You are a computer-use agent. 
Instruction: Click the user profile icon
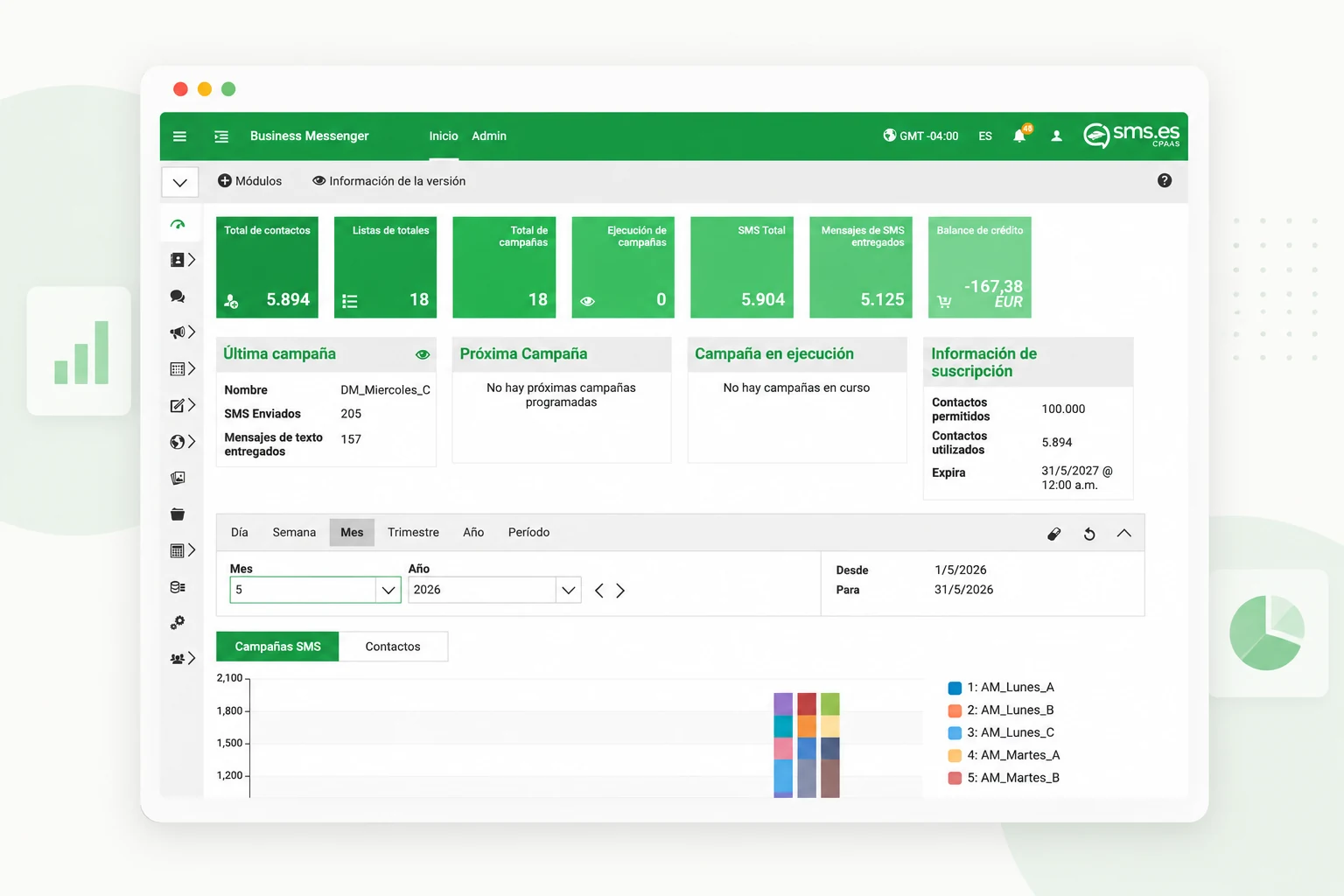(x=1056, y=136)
